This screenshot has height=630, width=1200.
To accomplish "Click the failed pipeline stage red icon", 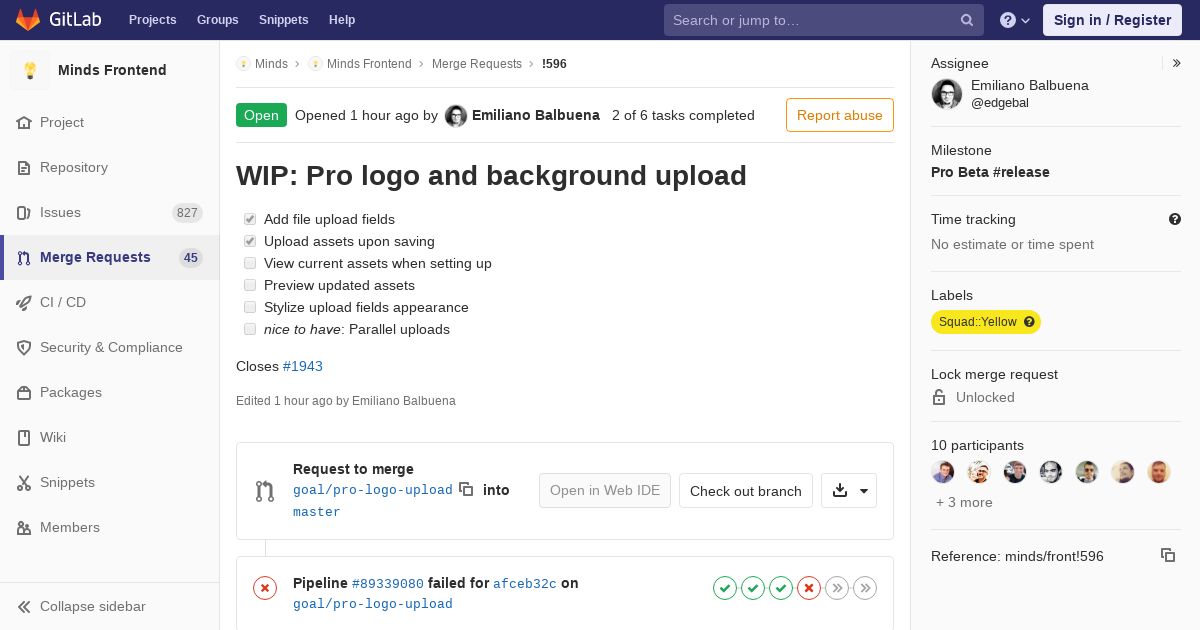I will (x=809, y=588).
